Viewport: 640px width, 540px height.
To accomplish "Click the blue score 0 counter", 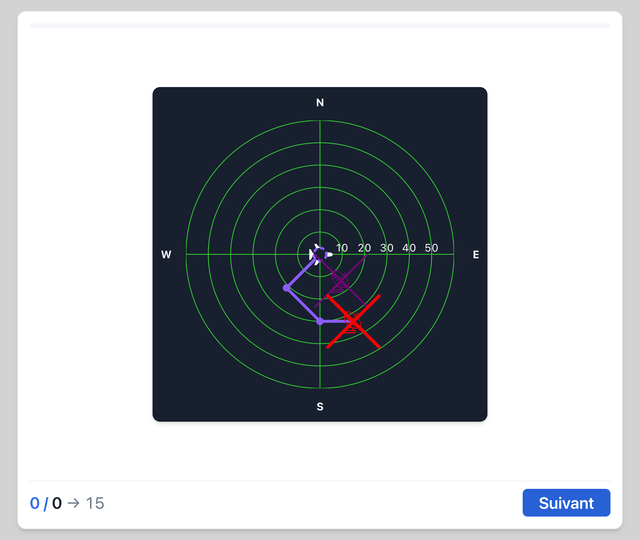I will point(35,503).
